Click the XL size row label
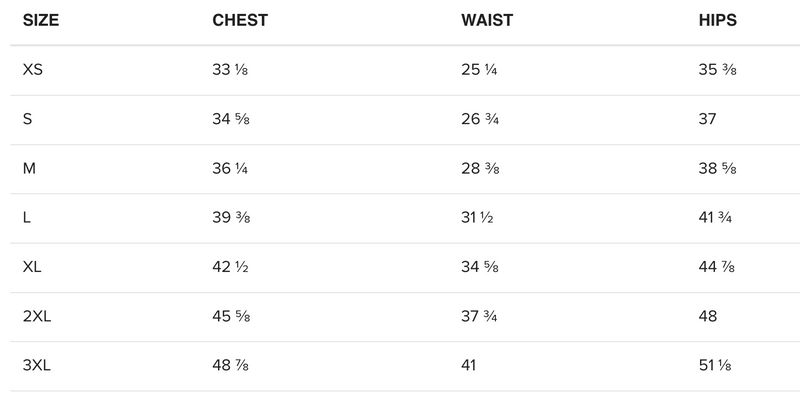800x409 pixels. pyautogui.click(x=32, y=267)
